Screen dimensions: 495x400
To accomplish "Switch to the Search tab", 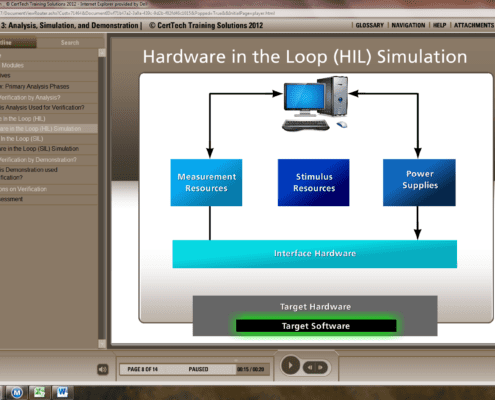I will point(70,43).
